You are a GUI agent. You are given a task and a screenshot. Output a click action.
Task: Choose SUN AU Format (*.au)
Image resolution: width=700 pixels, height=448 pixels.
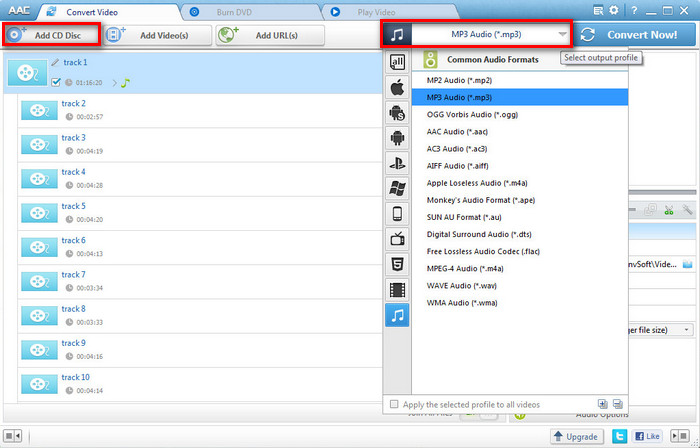click(520, 217)
